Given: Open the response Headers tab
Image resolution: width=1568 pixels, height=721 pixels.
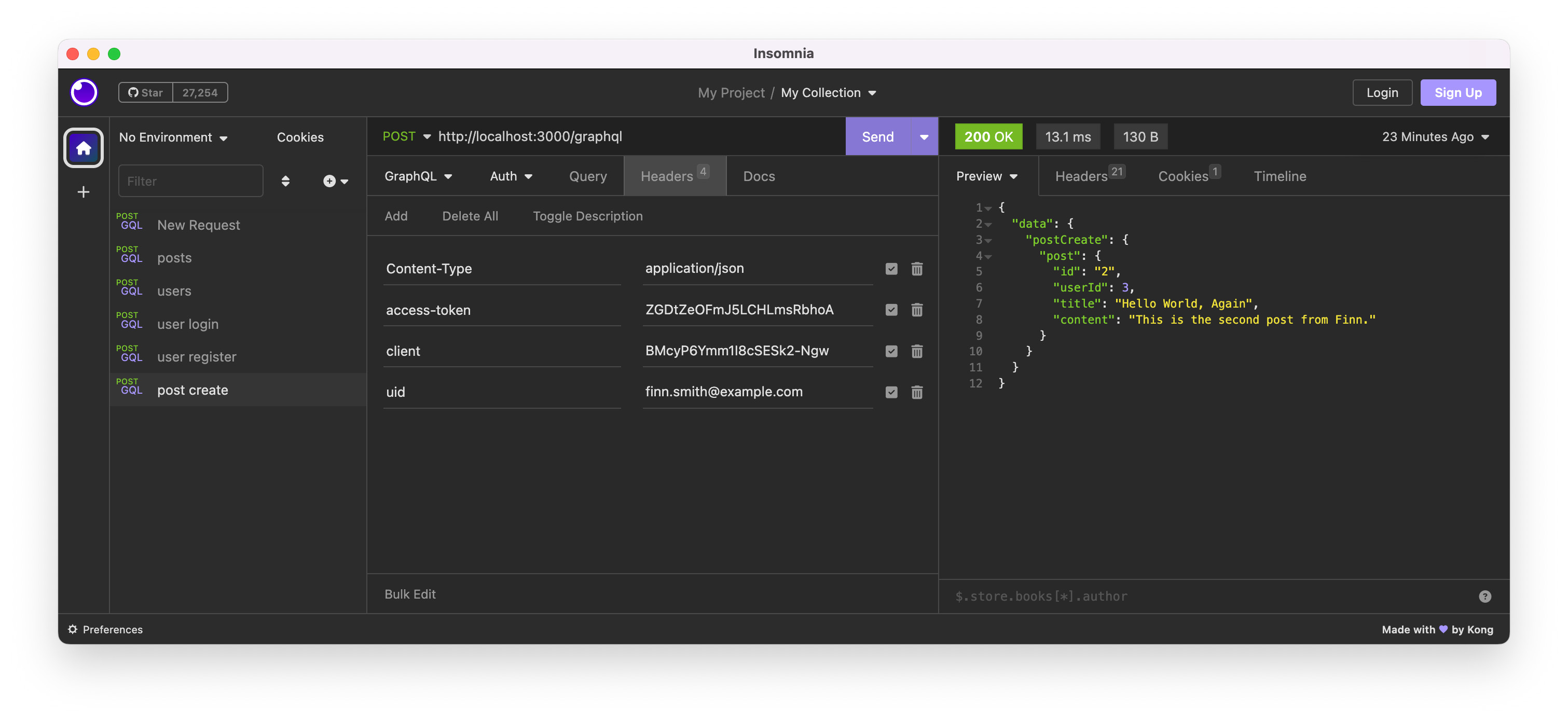Looking at the screenshot, I should 1090,176.
